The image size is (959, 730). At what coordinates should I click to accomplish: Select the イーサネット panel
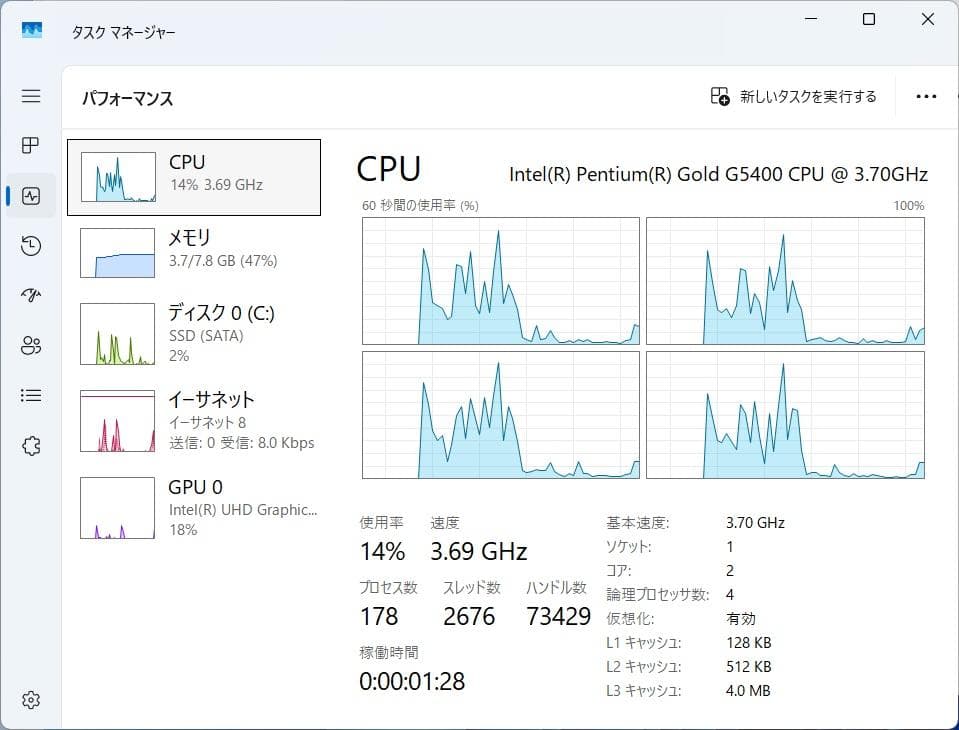click(x=195, y=420)
